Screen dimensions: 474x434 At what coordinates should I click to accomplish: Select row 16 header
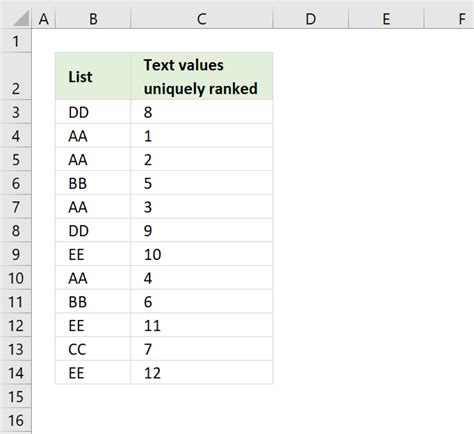click(x=16, y=420)
